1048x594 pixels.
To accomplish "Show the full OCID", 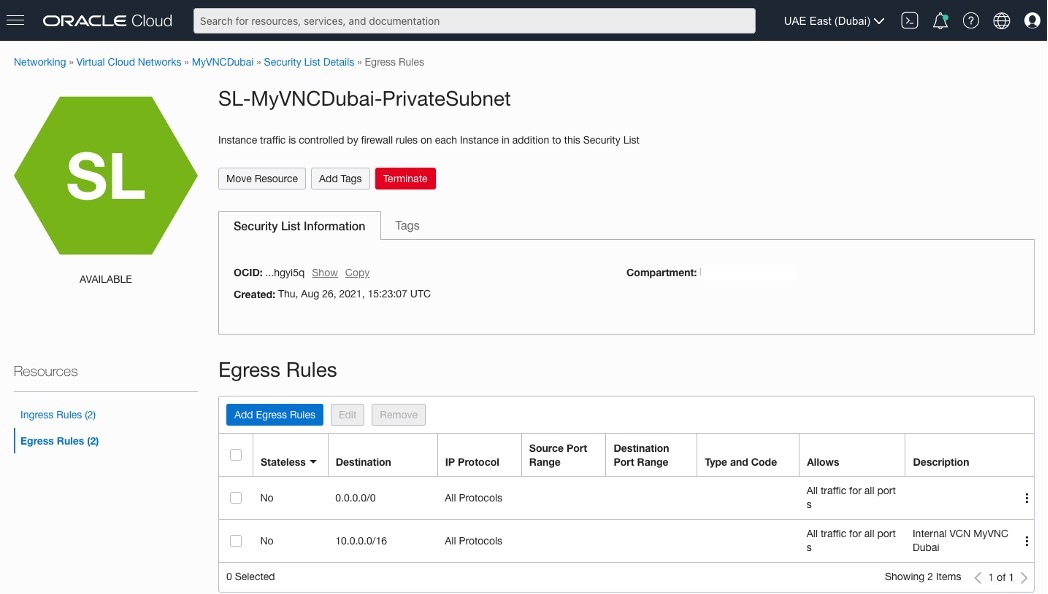I will [x=325, y=273].
